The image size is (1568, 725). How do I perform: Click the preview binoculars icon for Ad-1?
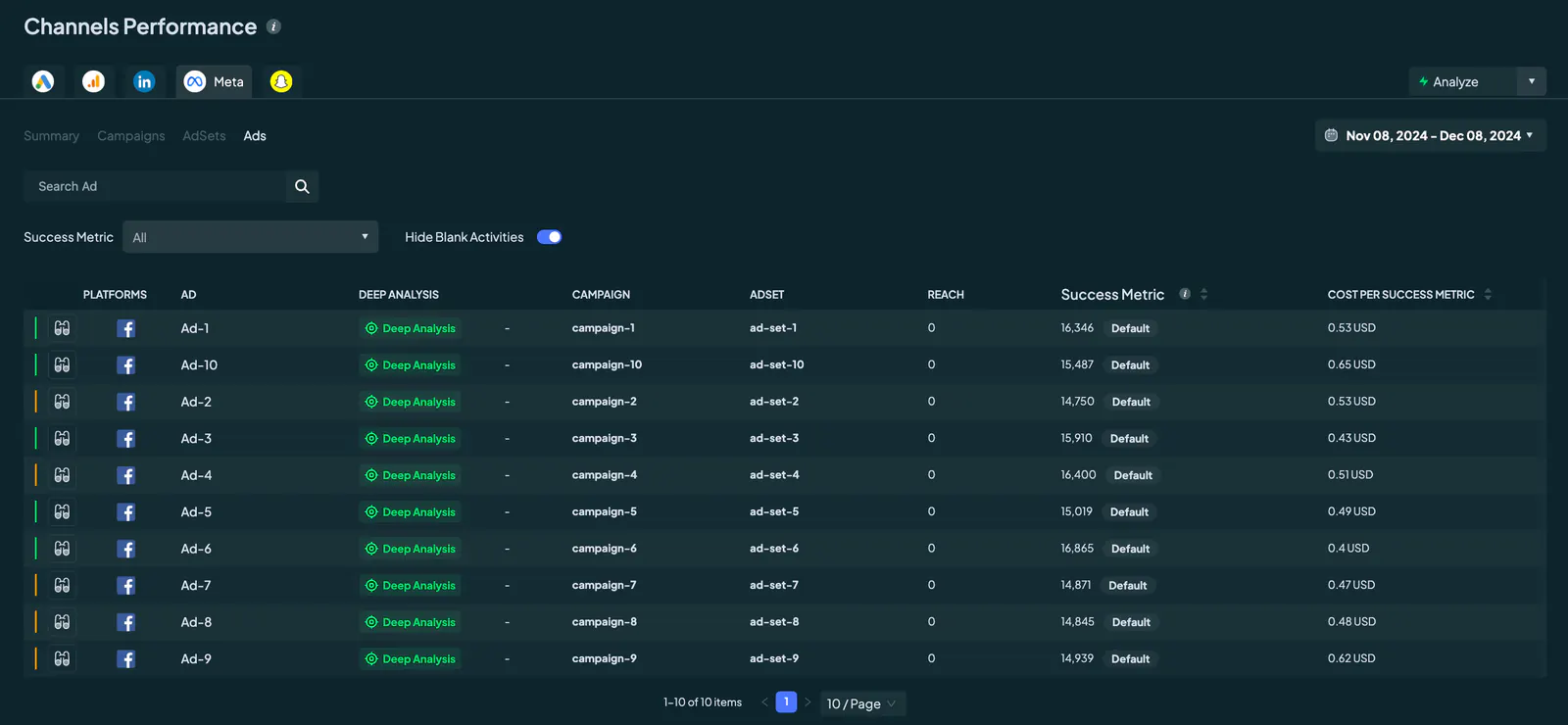click(62, 328)
